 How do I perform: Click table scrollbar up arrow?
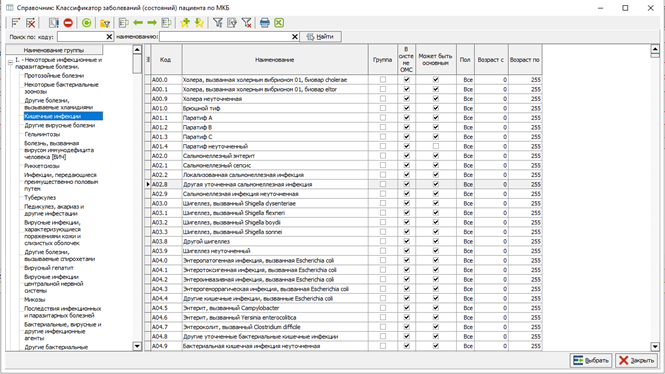click(655, 50)
